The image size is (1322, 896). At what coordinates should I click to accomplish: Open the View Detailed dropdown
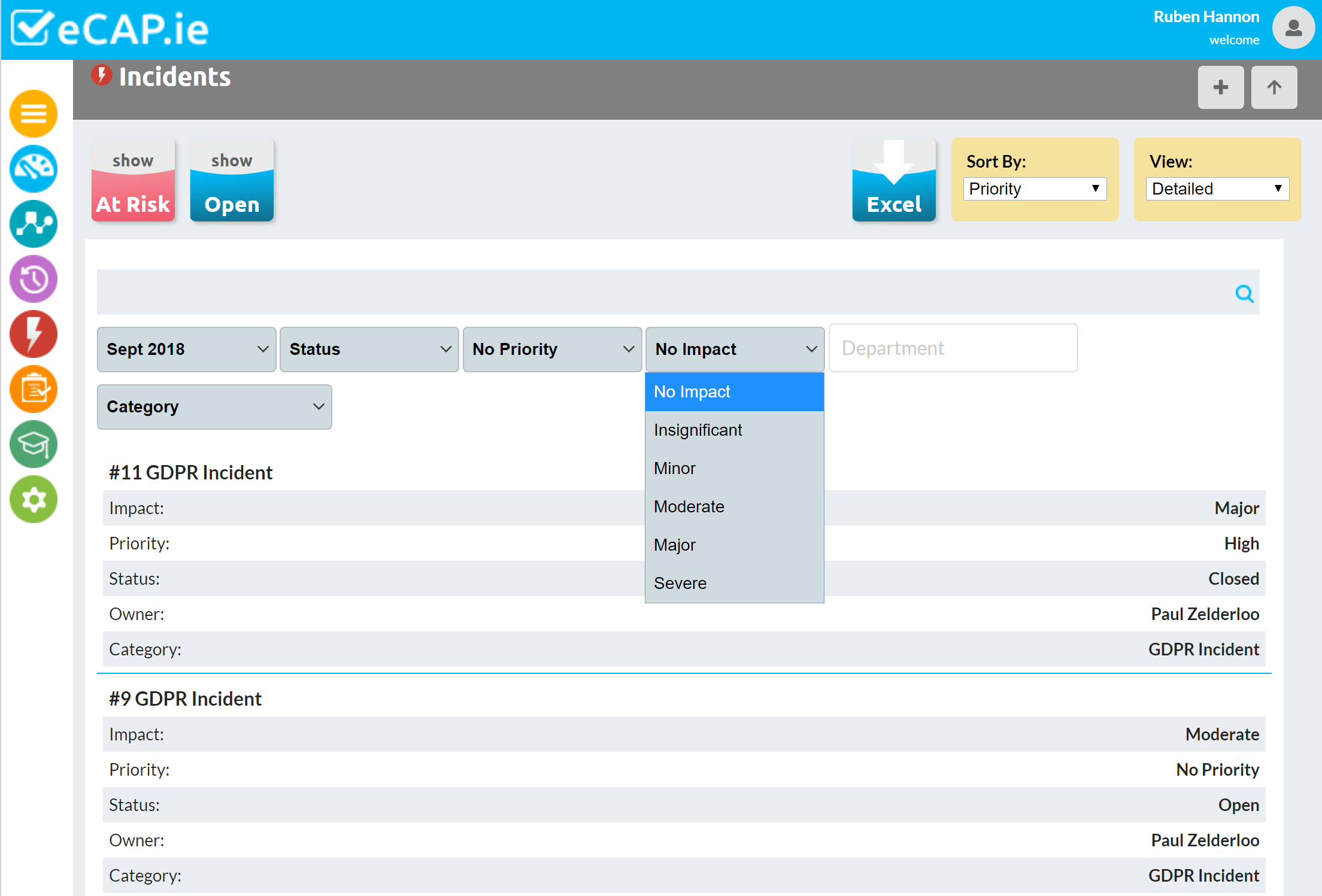(1217, 189)
